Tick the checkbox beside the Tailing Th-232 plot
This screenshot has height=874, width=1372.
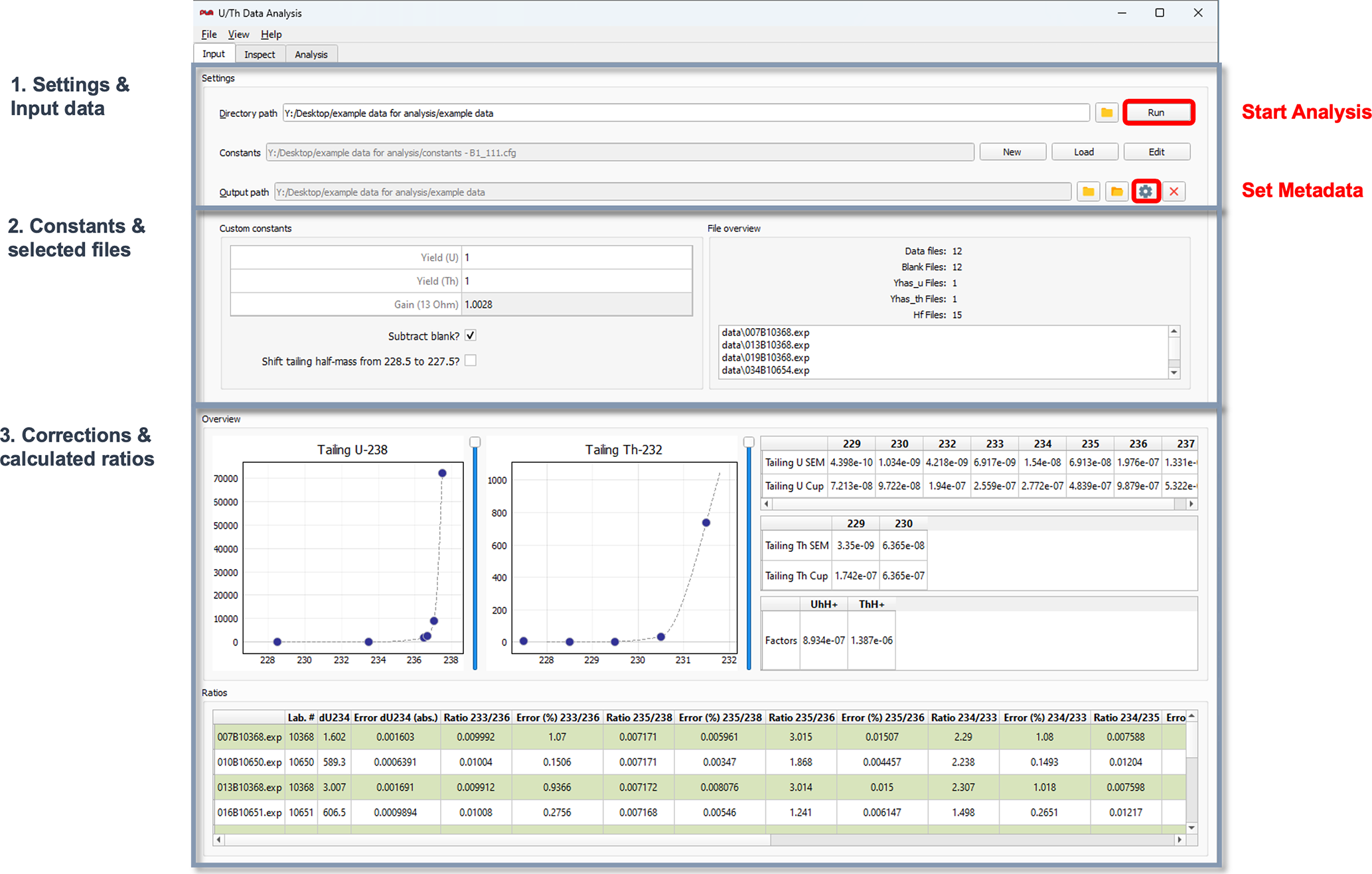point(749,442)
